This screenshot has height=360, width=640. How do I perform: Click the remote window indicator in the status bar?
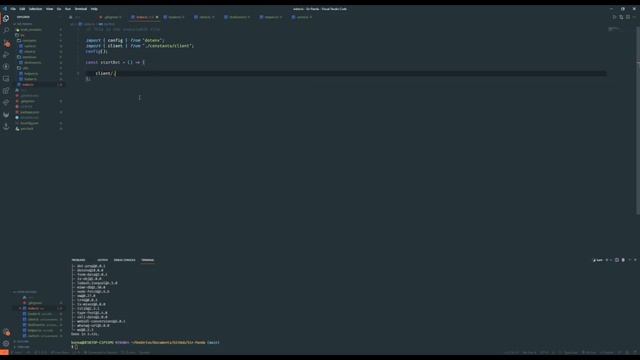click(x=4, y=353)
